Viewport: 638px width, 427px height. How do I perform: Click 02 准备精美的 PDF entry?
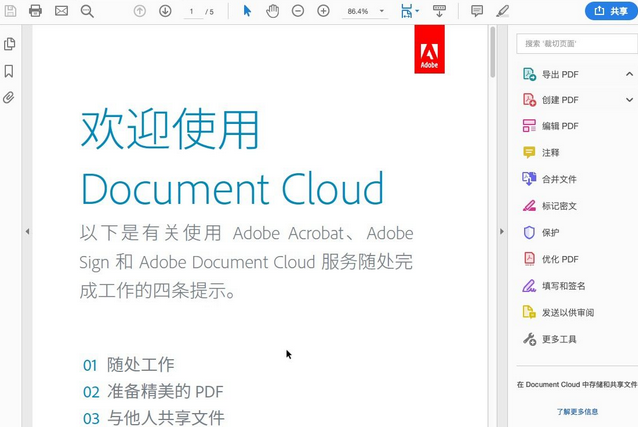(153, 392)
